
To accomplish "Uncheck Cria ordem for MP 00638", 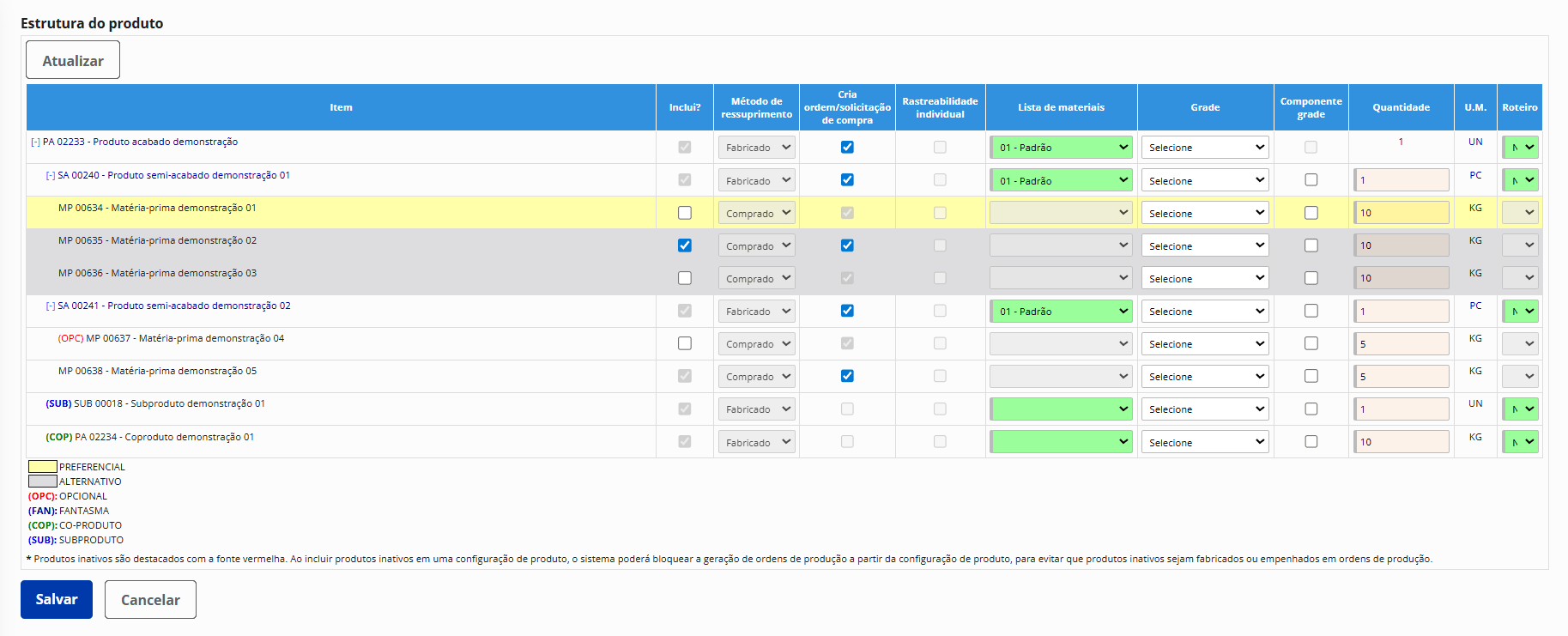I will click(847, 376).
